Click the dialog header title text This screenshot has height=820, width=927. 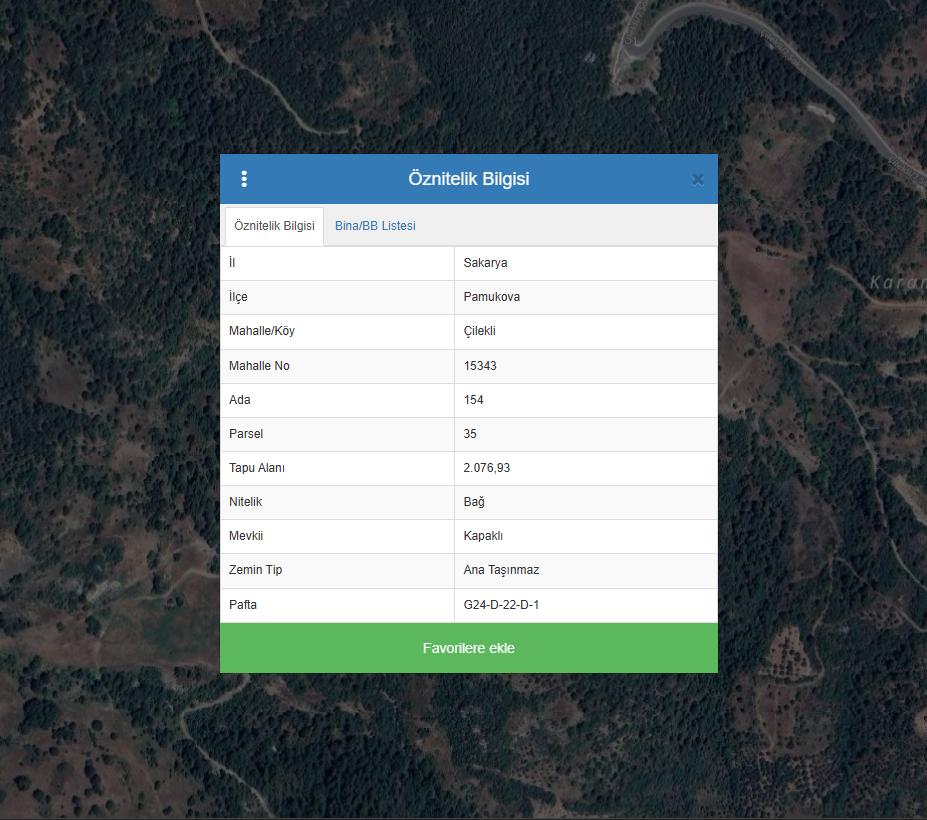click(x=468, y=179)
